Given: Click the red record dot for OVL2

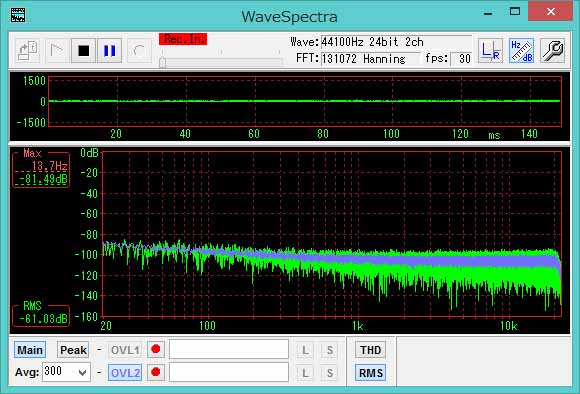Looking at the screenshot, I should (156, 372).
